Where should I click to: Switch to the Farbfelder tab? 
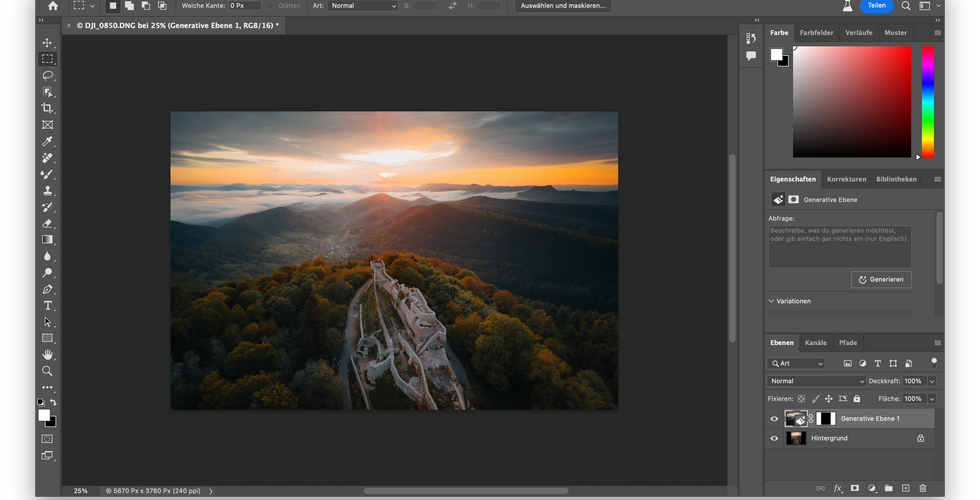pos(816,32)
